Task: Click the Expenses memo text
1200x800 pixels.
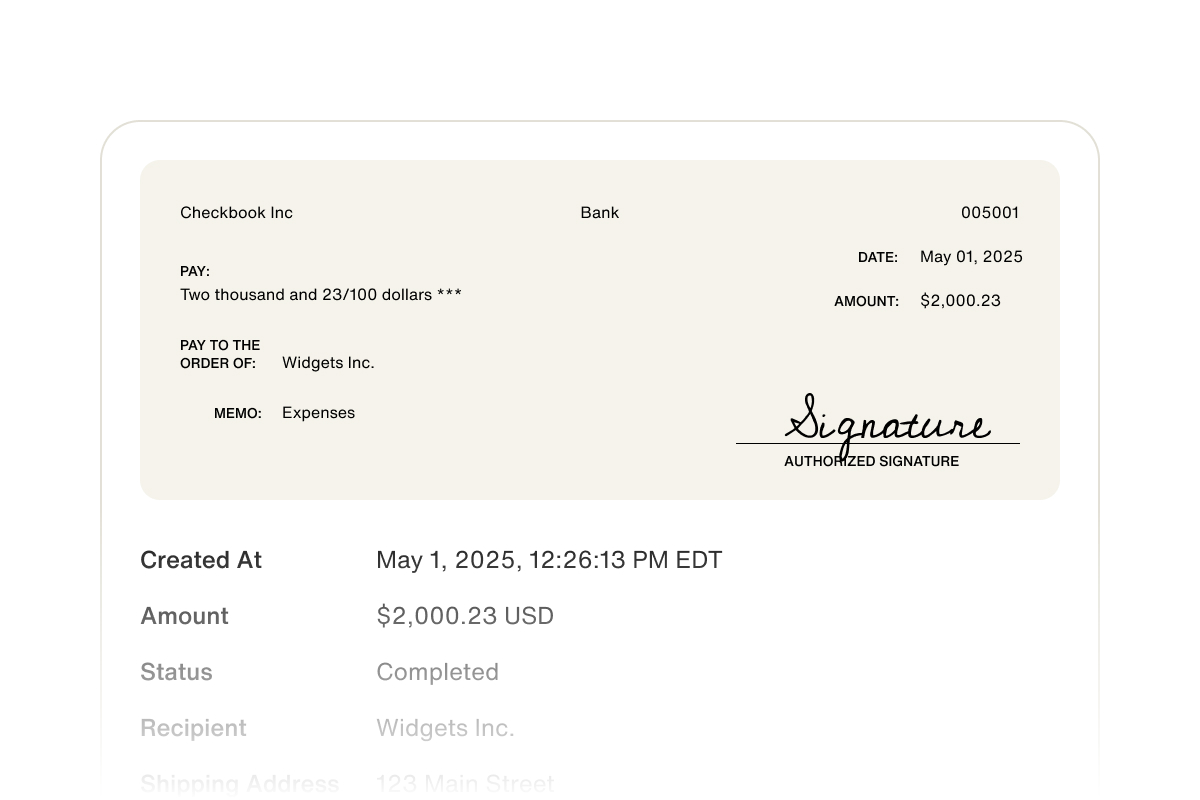Action: (x=318, y=413)
